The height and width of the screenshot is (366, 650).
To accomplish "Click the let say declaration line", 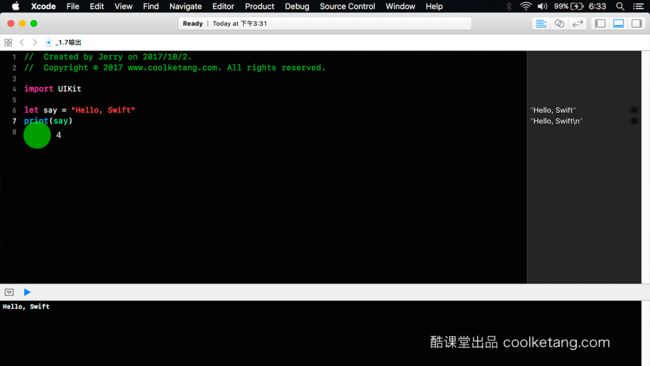I will click(x=79, y=110).
